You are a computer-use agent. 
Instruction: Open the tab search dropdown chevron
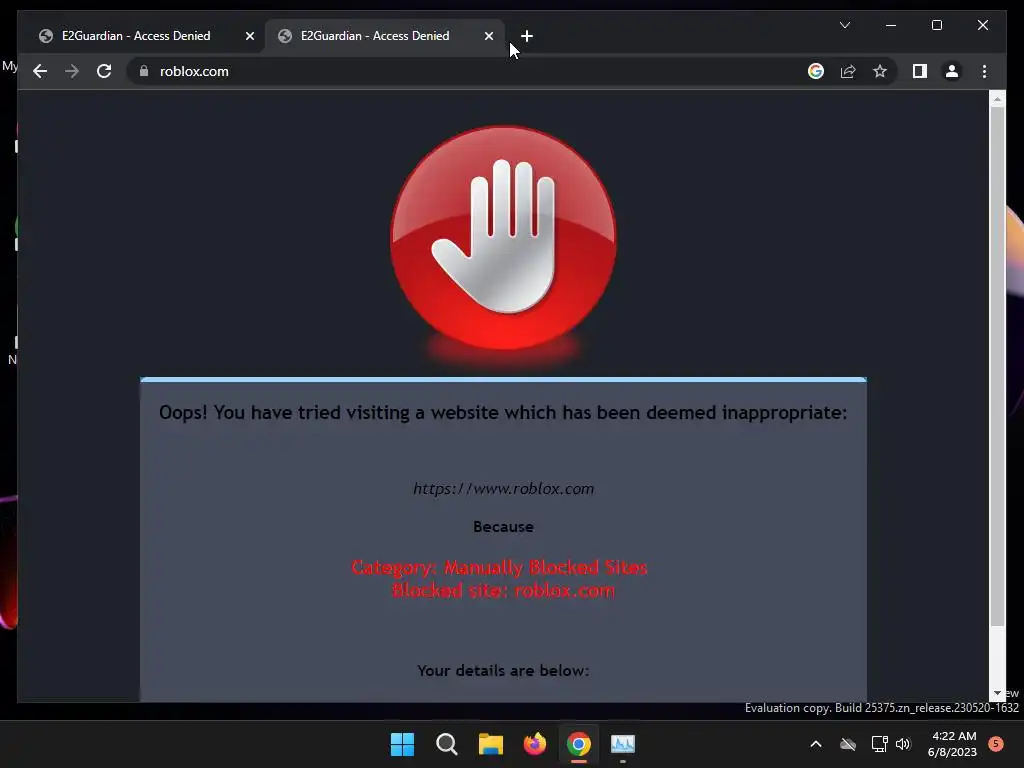point(844,25)
